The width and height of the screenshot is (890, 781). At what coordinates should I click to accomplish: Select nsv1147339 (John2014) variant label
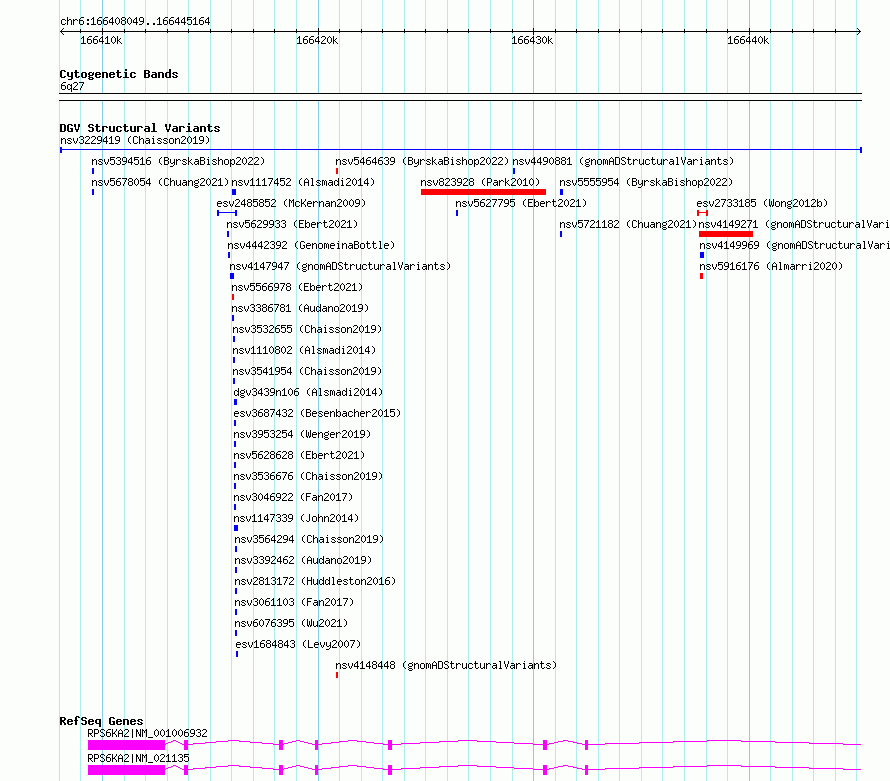pos(296,518)
